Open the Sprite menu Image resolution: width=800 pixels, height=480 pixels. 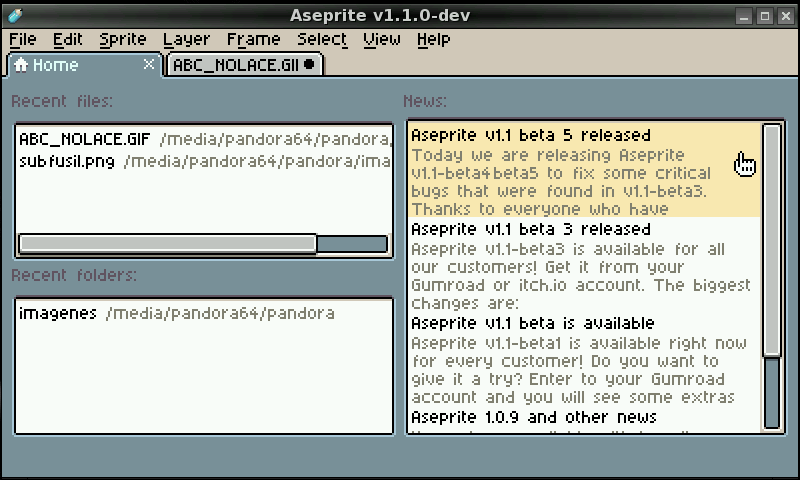pyautogui.click(x=122, y=39)
